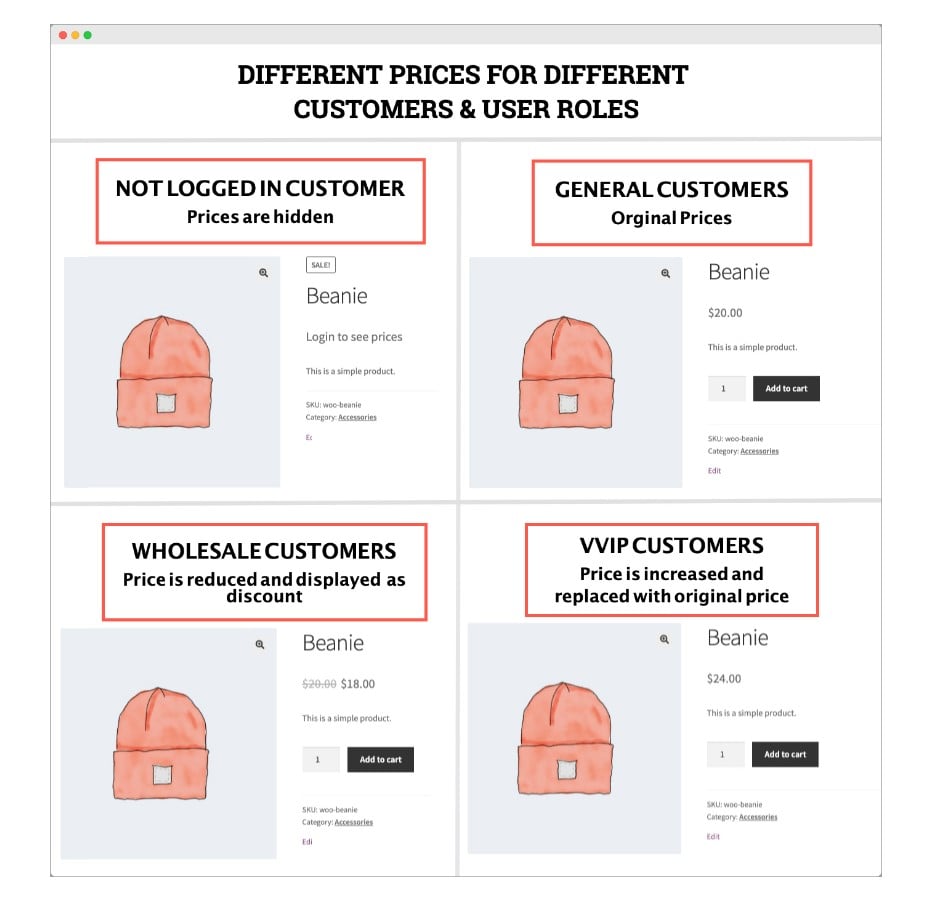Click the yellow window minimize dot
Screen dimensions: 944x903
(x=75, y=35)
